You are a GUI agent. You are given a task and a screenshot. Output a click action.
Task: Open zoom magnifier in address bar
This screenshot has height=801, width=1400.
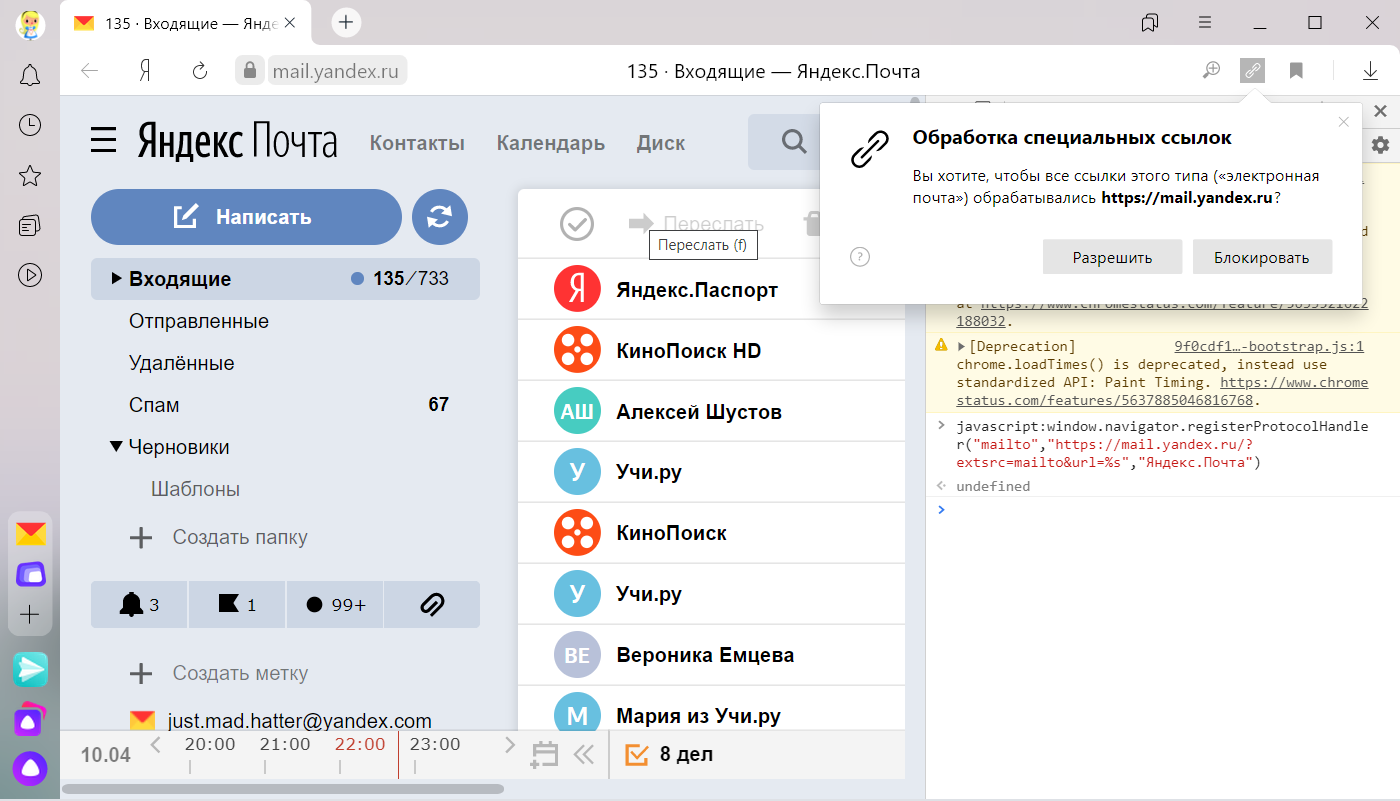(1211, 70)
